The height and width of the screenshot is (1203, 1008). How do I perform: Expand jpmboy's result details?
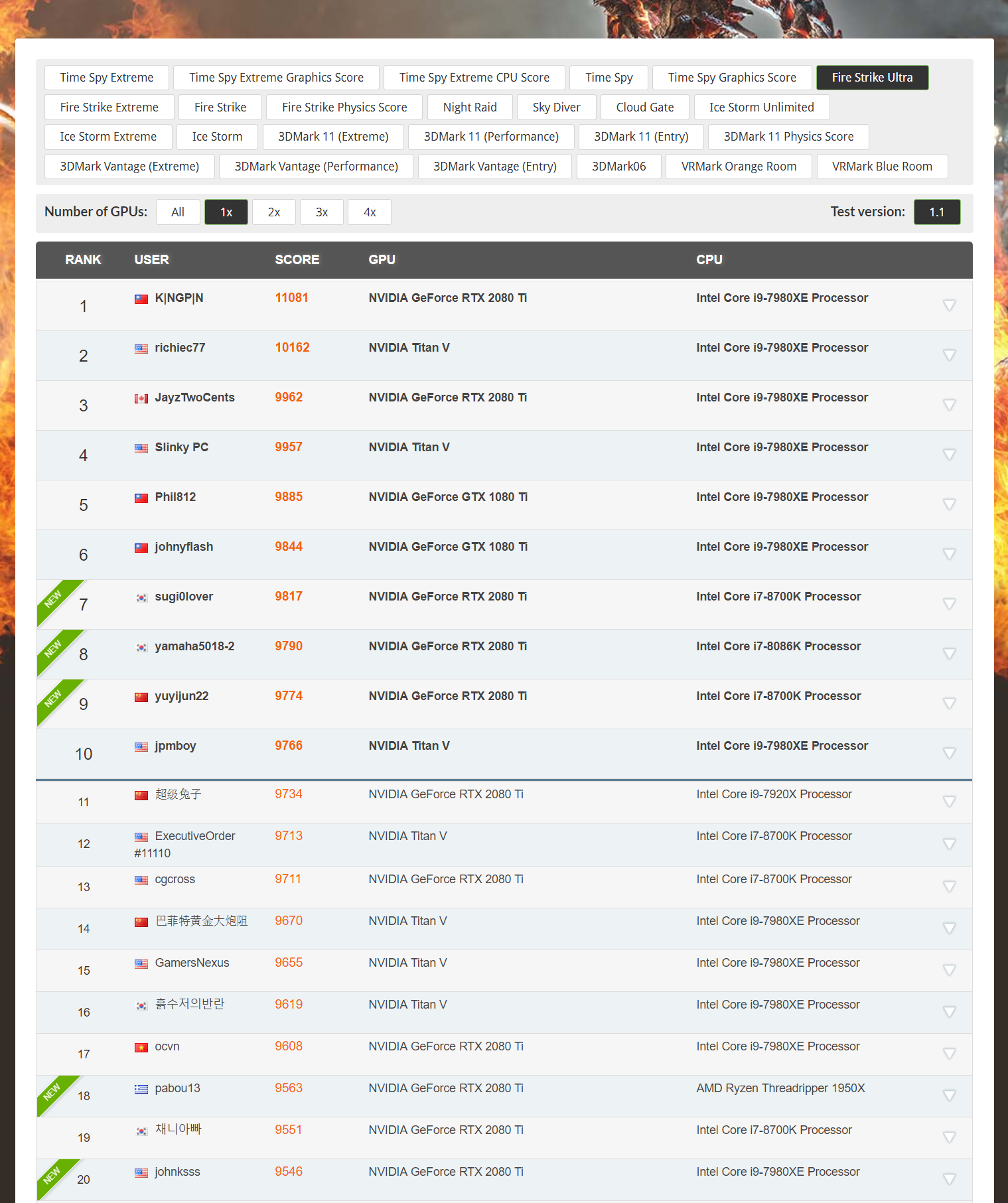950,753
